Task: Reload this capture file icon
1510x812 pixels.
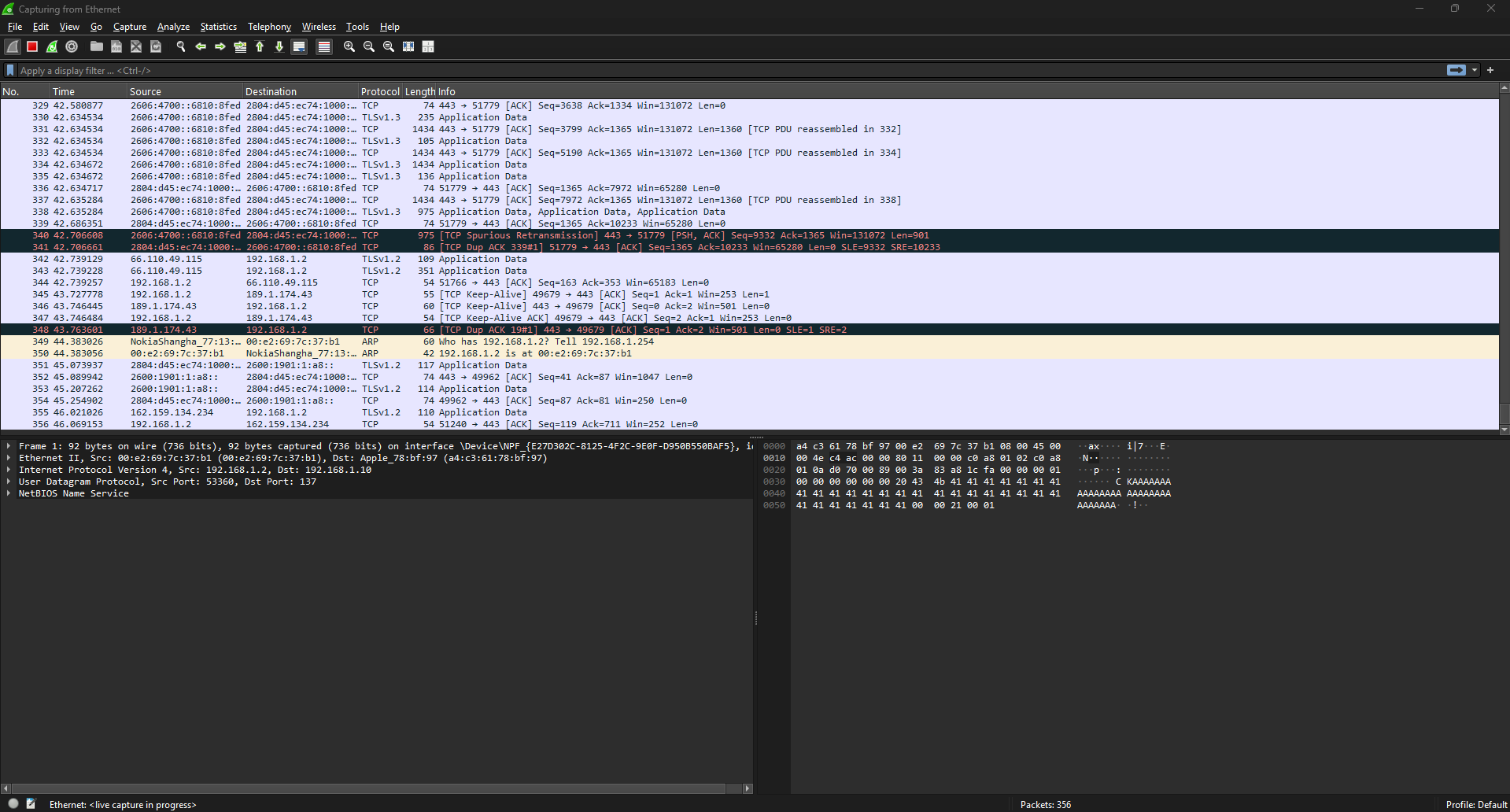Action: (x=156, y=47)
